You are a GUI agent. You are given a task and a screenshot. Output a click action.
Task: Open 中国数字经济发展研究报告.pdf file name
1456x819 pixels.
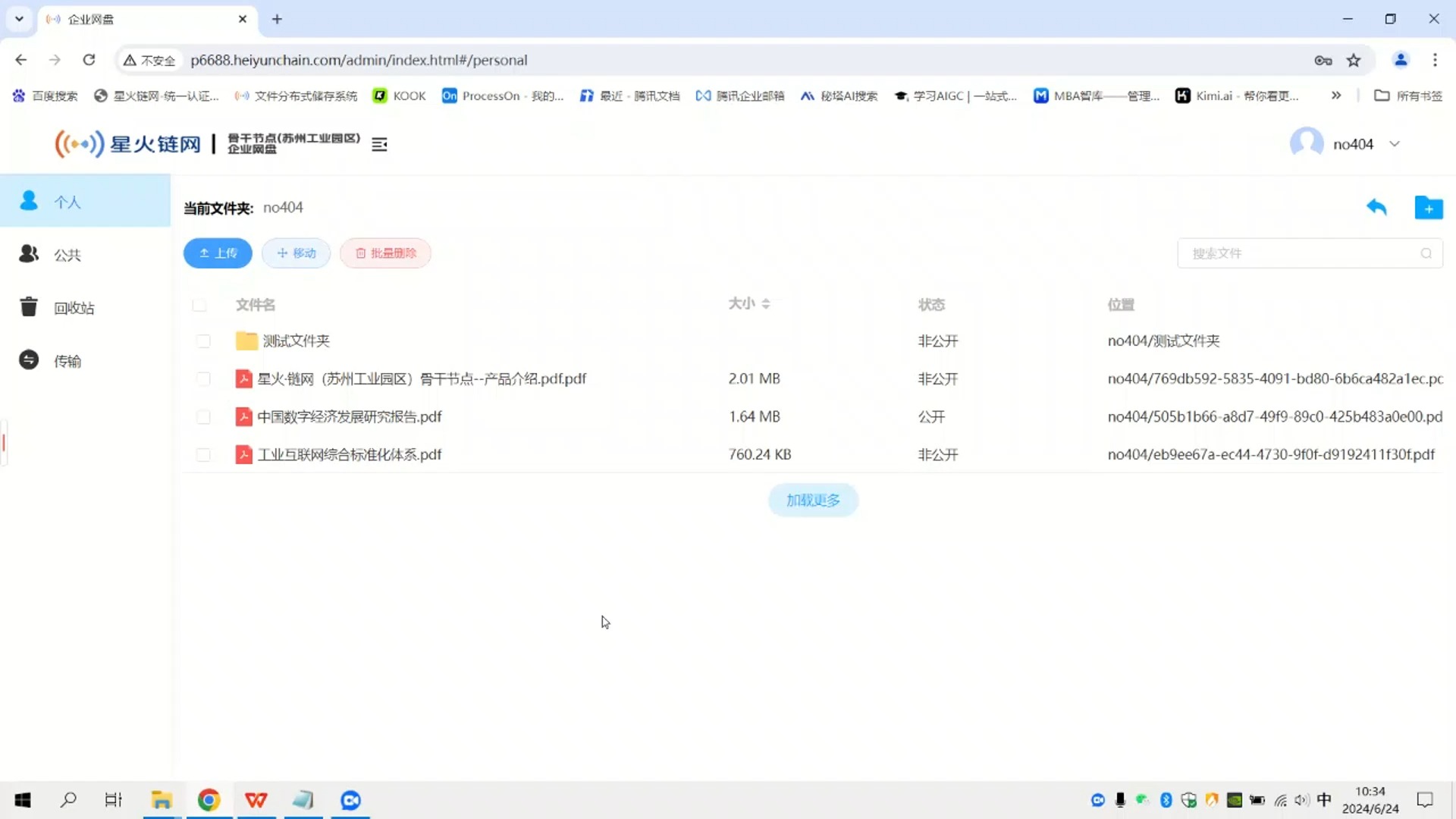[350, 416]
